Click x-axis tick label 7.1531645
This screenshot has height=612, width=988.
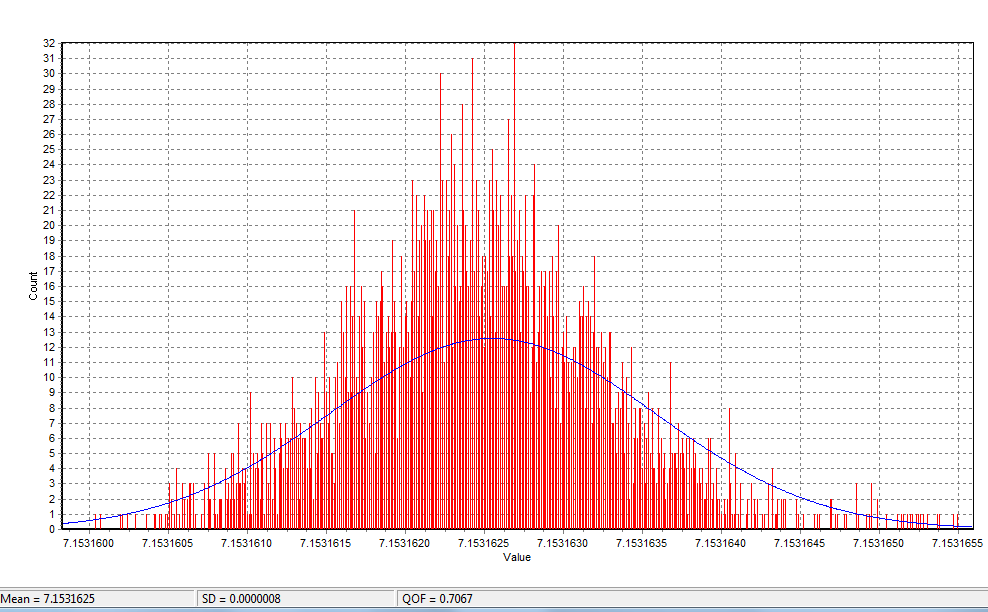coord(800,543)
